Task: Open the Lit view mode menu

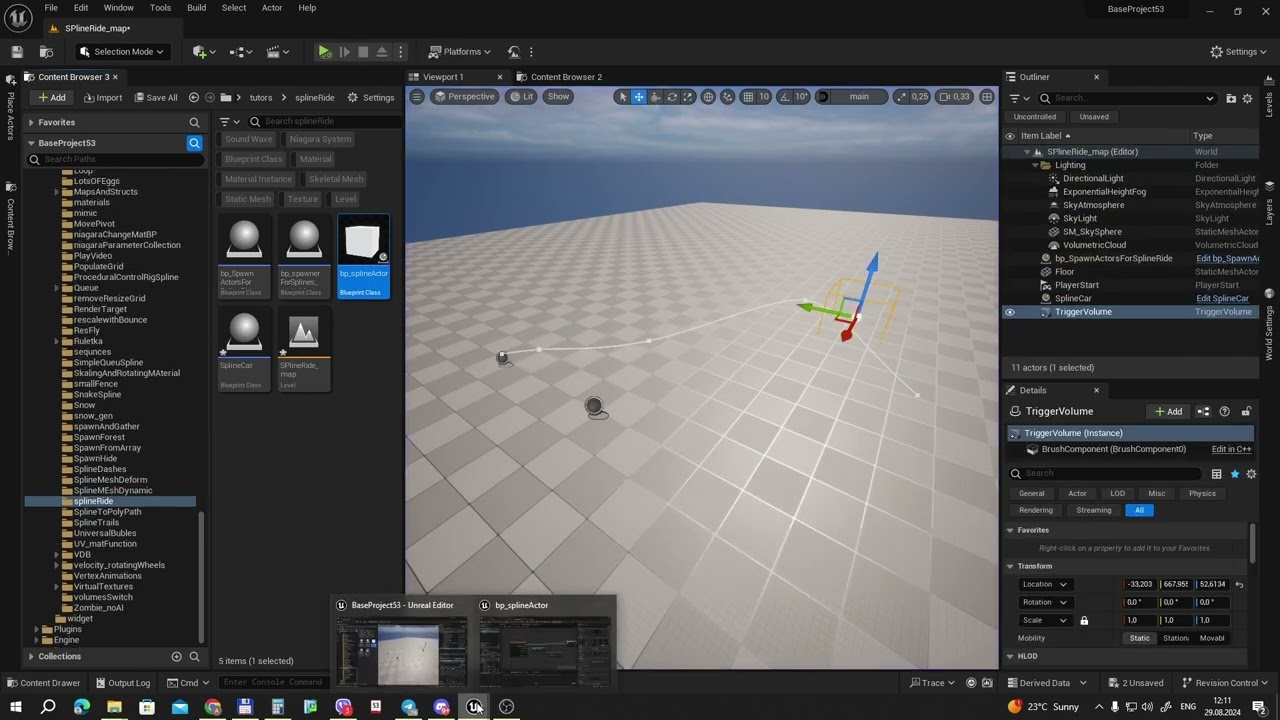Action: (x=521, y=97)
